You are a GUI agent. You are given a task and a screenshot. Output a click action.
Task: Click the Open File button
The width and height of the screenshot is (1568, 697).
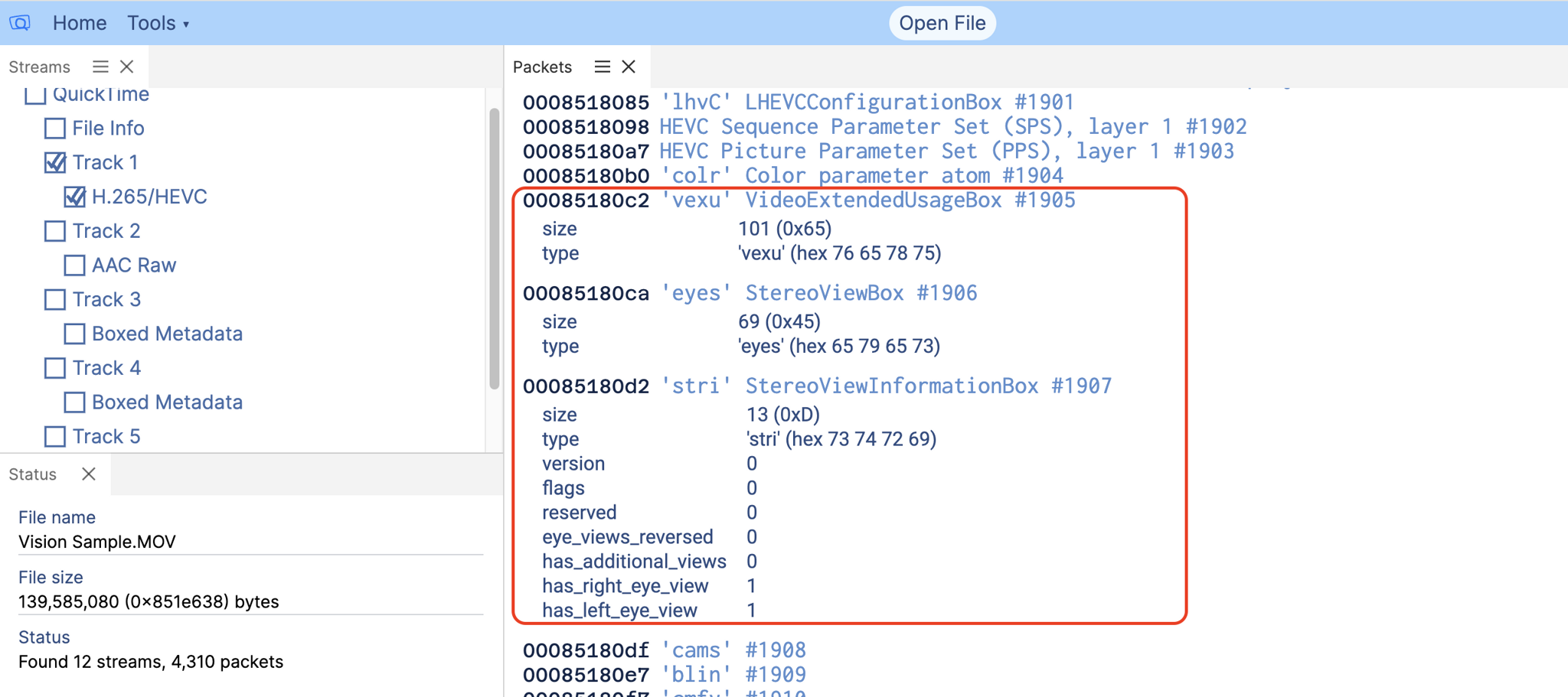coord(942,23)
